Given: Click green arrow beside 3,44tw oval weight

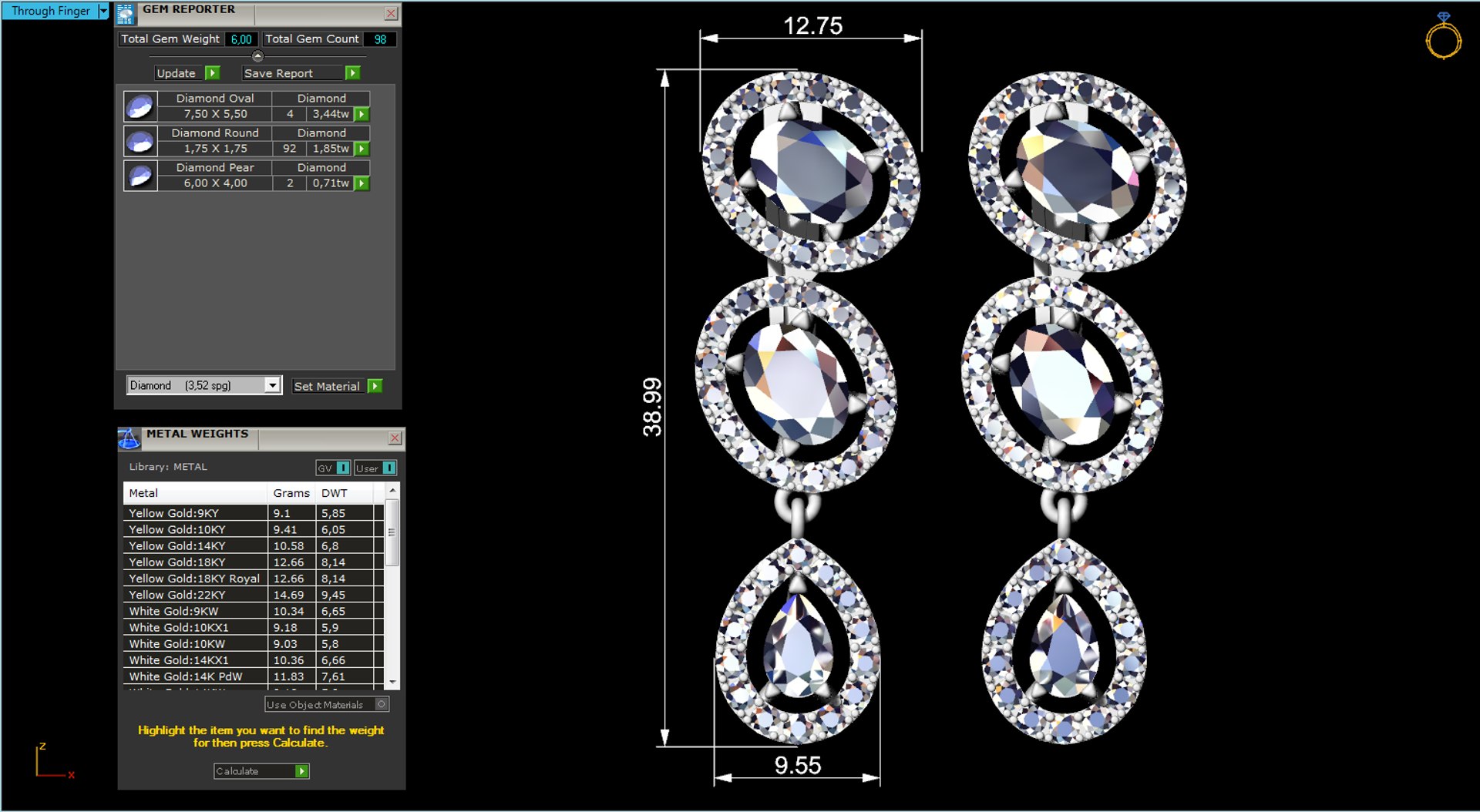Looking at the screenshot, I should 362,114.
